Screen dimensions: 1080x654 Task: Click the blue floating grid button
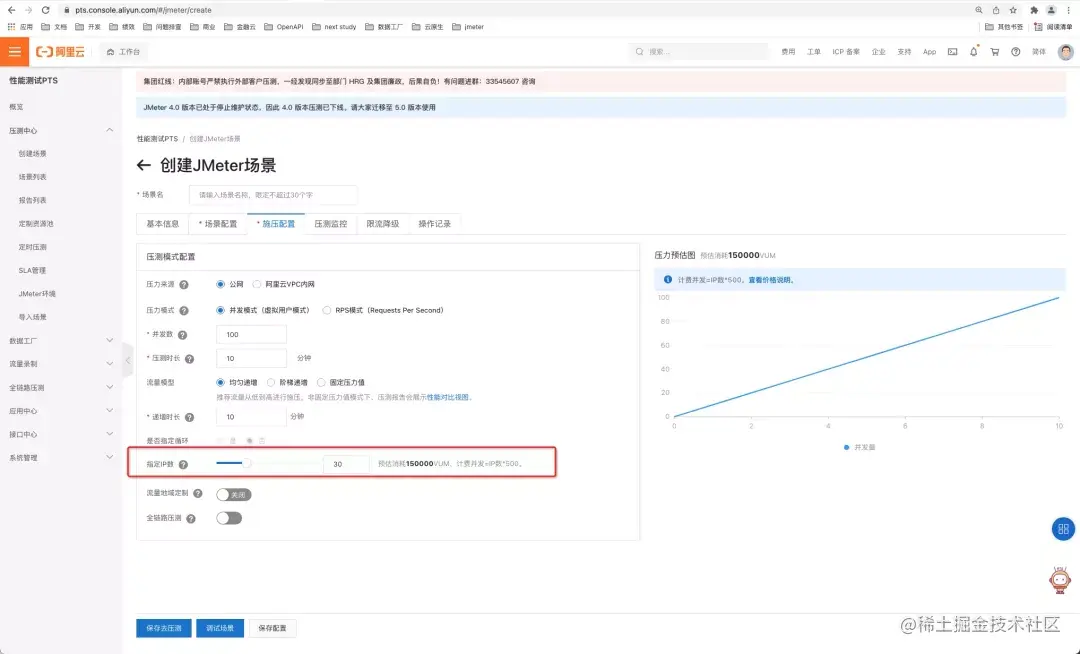pyautogui.click(x=1063, y=529)
